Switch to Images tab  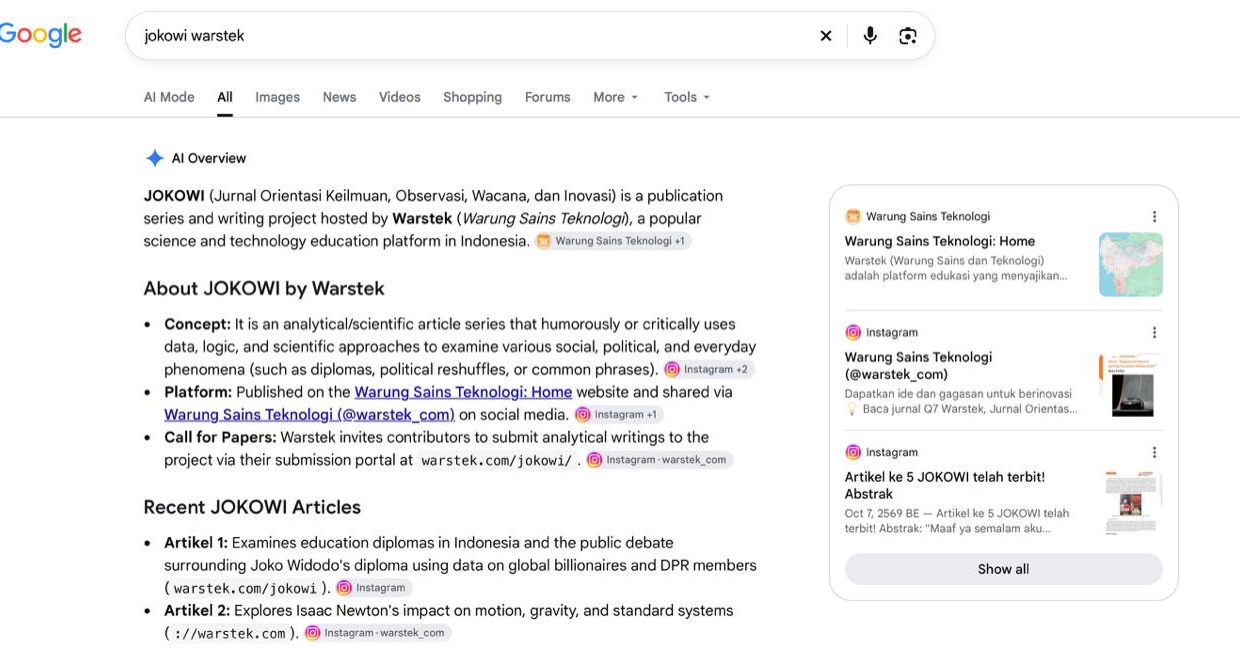point(277,97)
